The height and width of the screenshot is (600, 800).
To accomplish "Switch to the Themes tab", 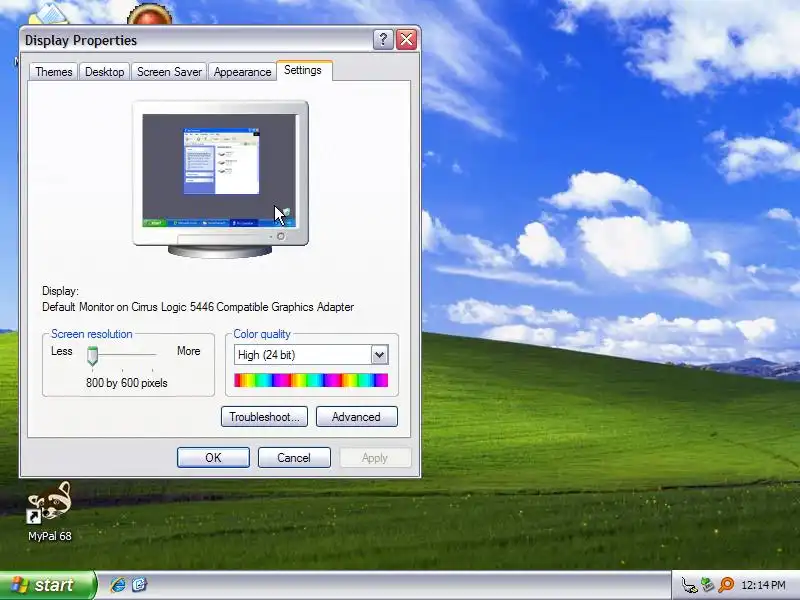I will coord(54,72).
